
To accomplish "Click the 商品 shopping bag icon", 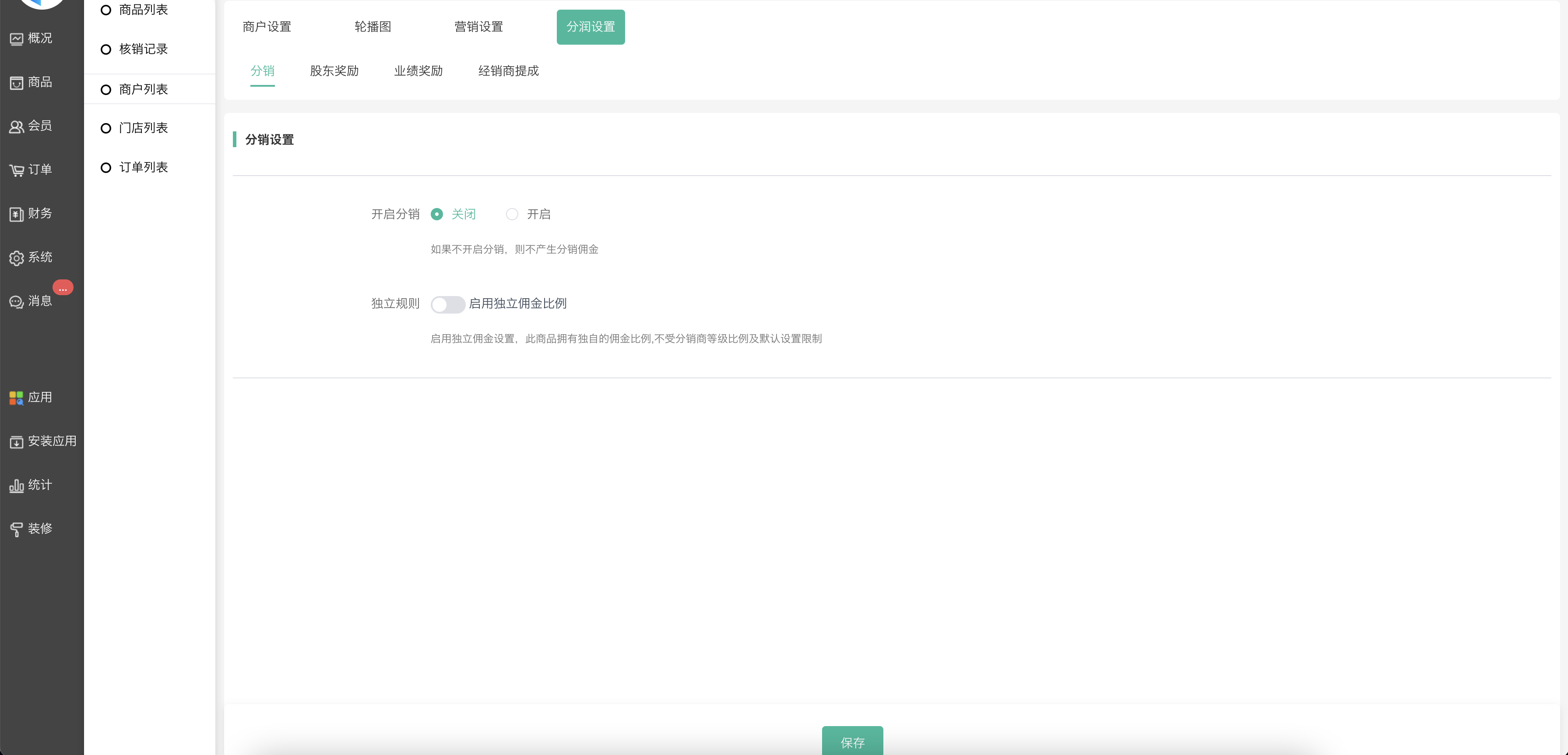I will (x=17, y=83).
